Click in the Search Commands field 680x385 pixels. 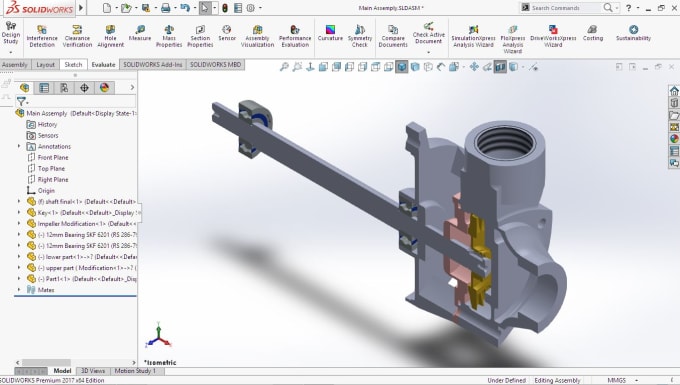click(x=565, y=8)
